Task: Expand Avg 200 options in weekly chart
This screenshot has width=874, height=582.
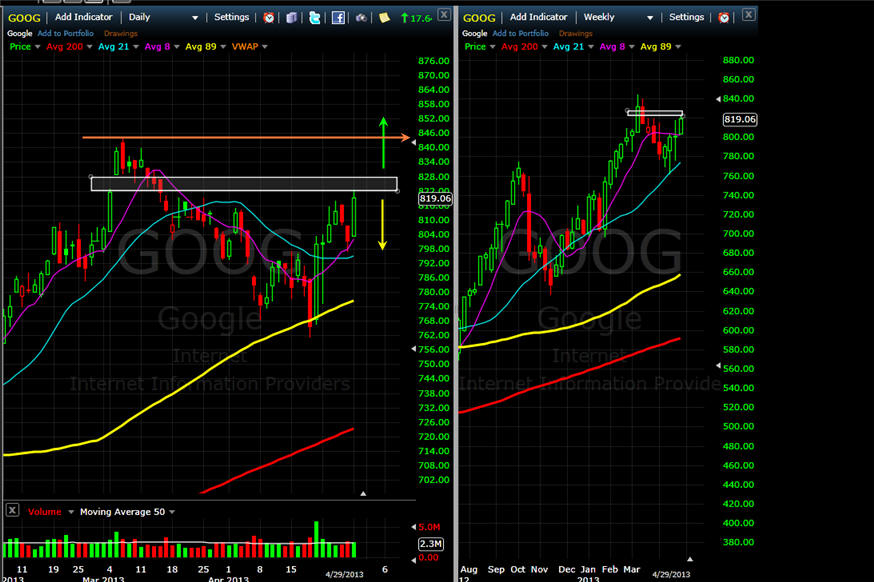Action: (x=544, y=47)
